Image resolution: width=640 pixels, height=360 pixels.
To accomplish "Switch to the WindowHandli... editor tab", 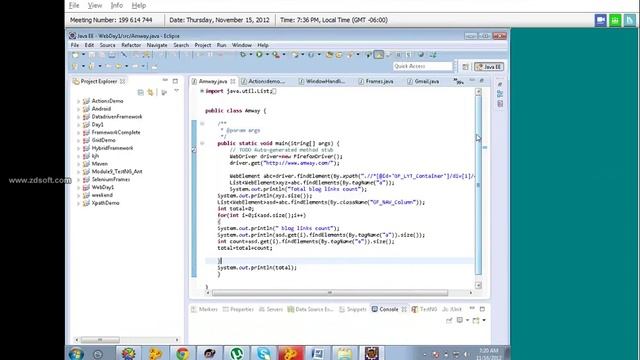I will (322, 81).
